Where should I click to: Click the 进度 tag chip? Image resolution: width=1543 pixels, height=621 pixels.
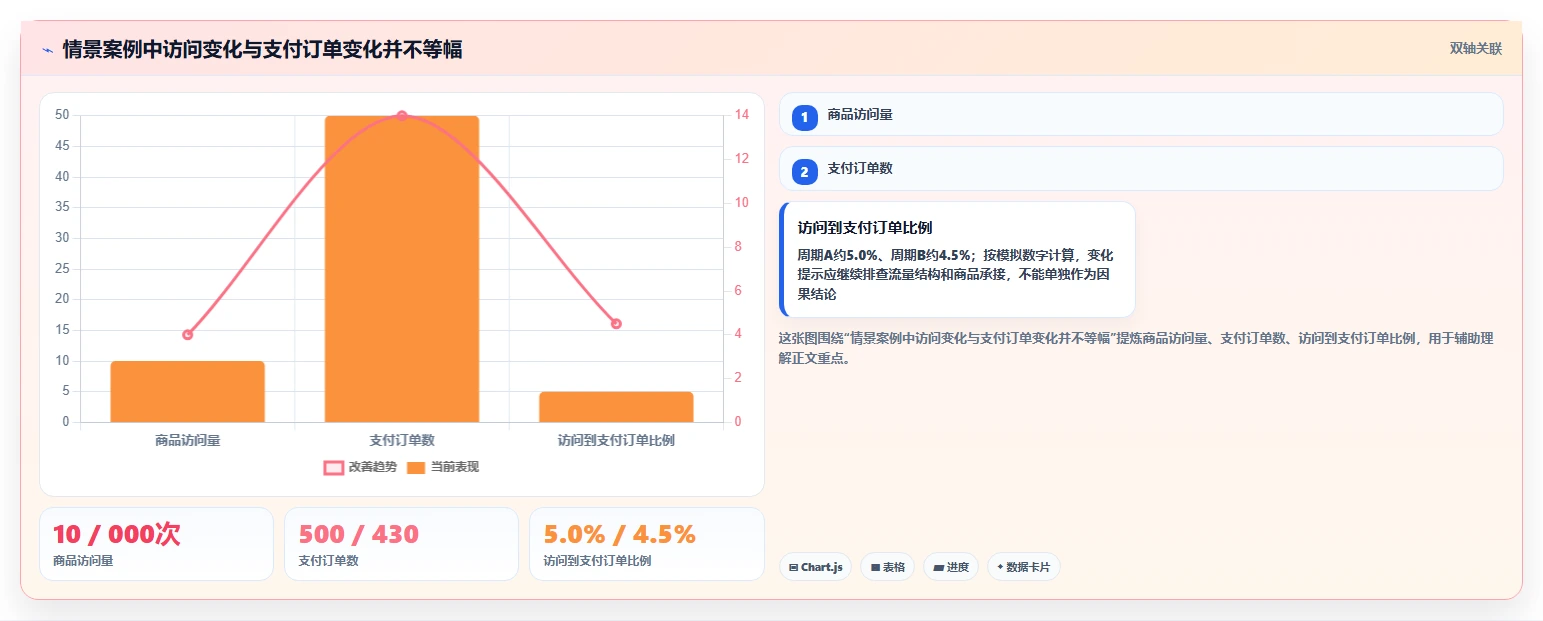[x=951, y=567]
